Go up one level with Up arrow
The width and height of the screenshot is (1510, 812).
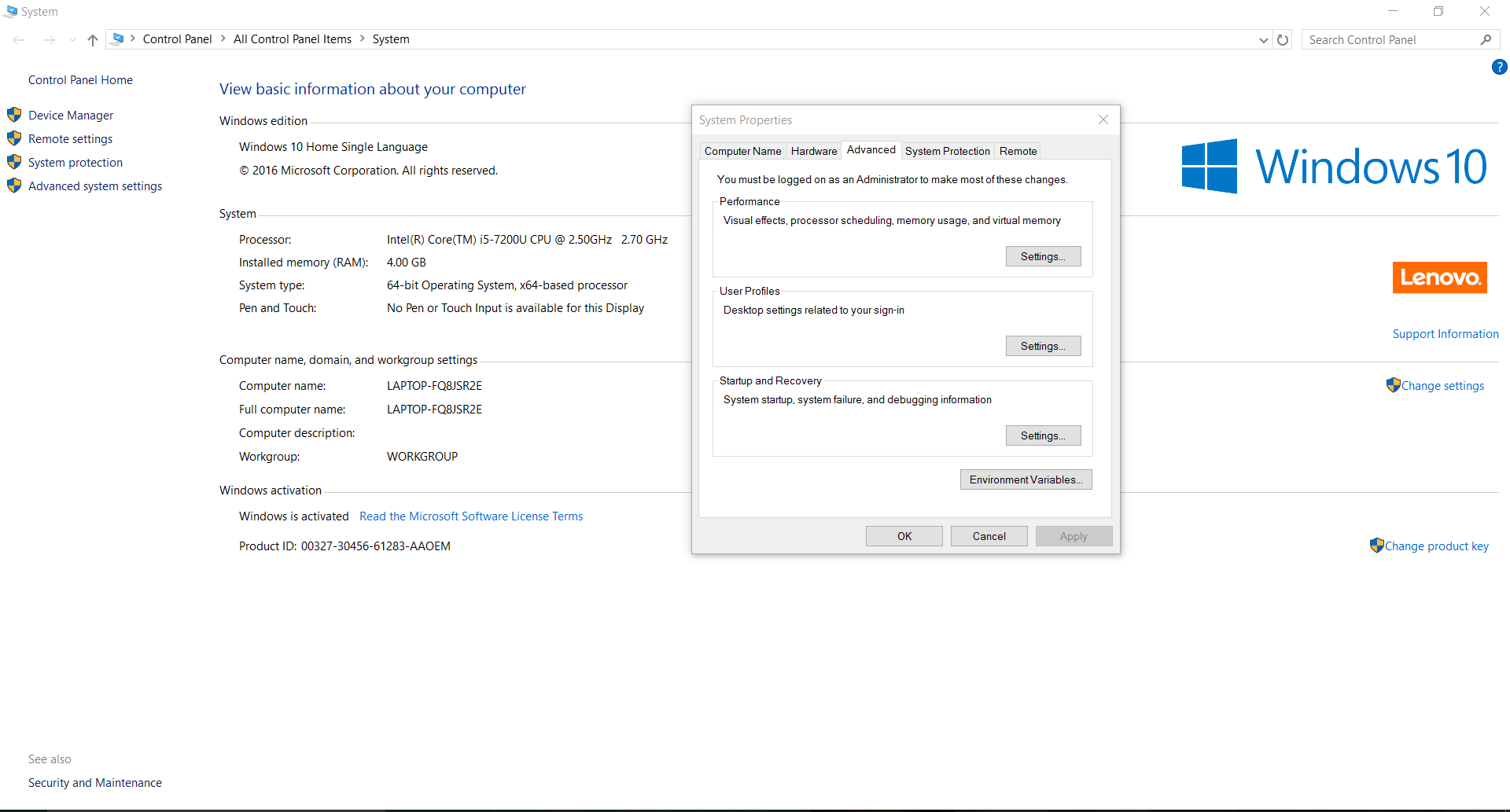93,40
